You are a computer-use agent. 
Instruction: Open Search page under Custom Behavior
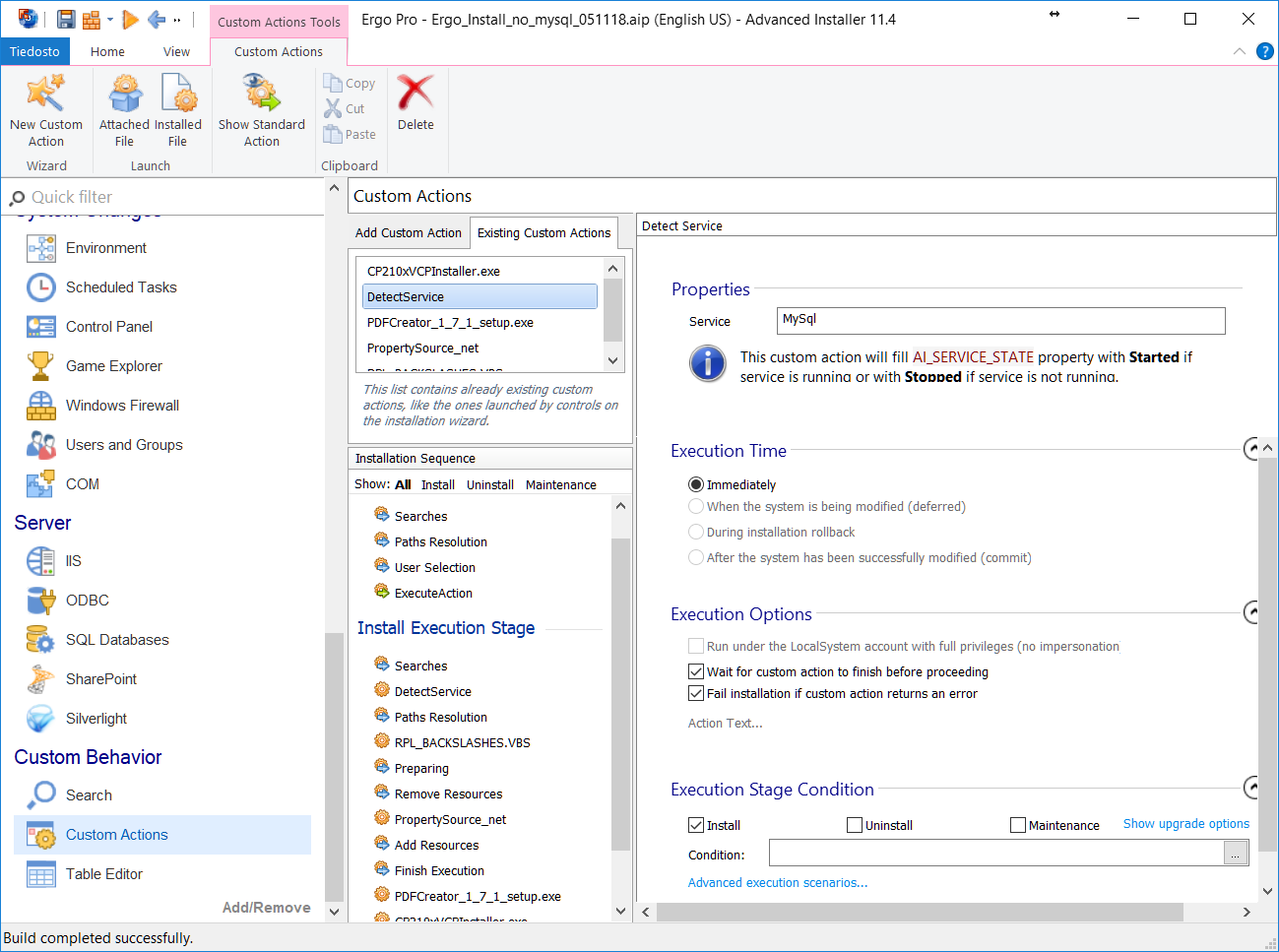[x=89, y=795]
